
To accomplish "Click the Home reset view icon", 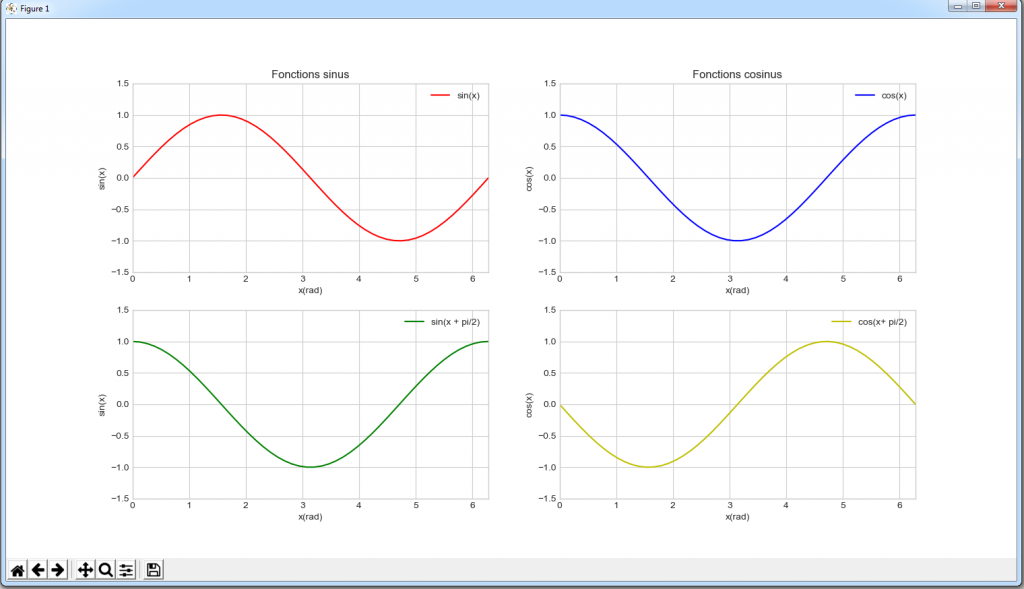I will 17,570.
